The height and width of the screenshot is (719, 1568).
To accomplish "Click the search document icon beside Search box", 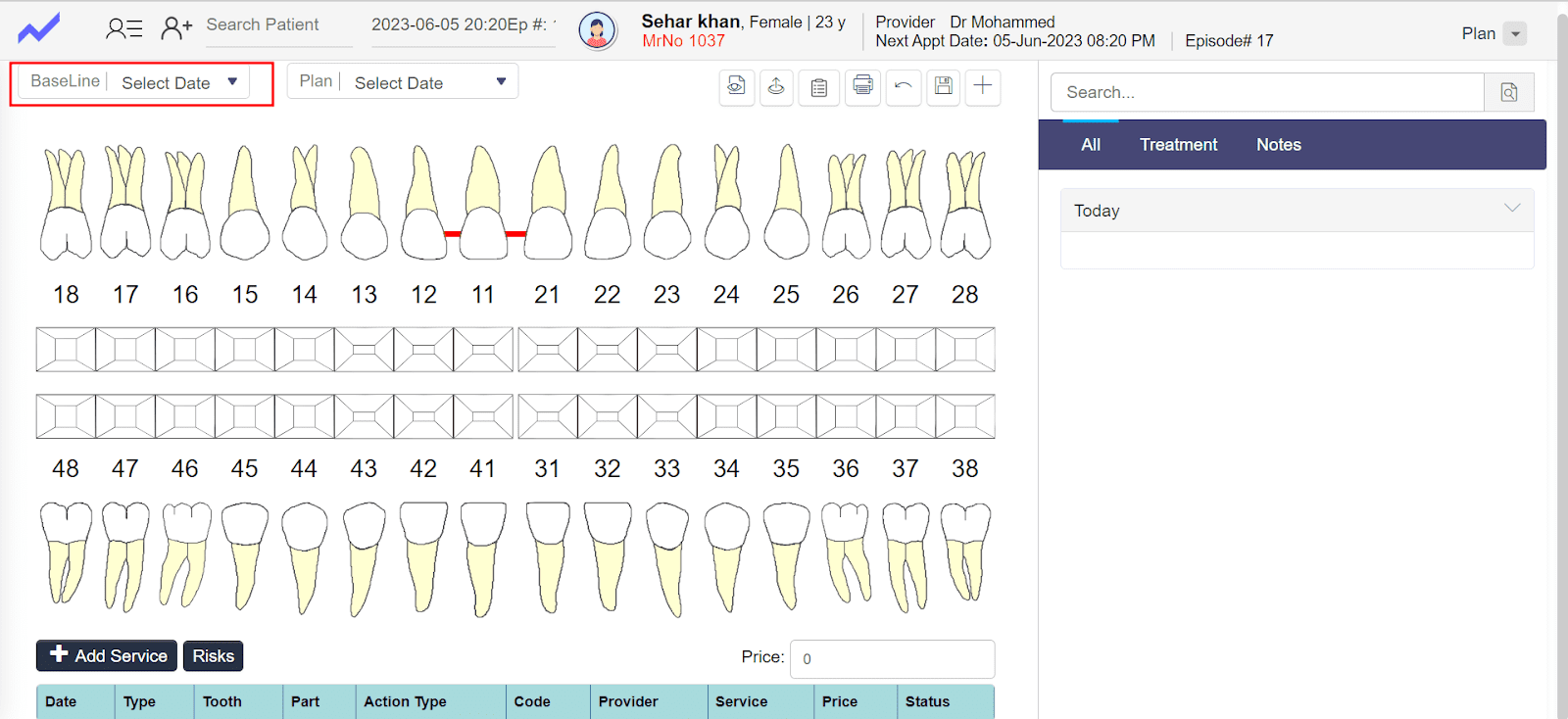I will click(1509, 92).
